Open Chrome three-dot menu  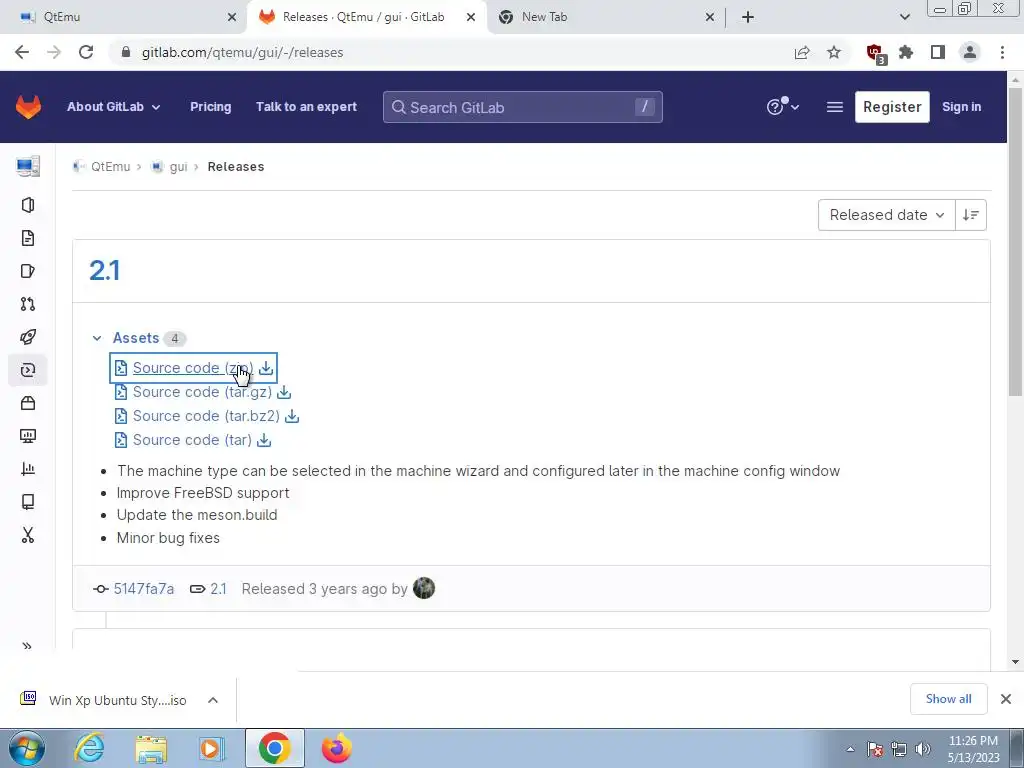point(1002,52)
